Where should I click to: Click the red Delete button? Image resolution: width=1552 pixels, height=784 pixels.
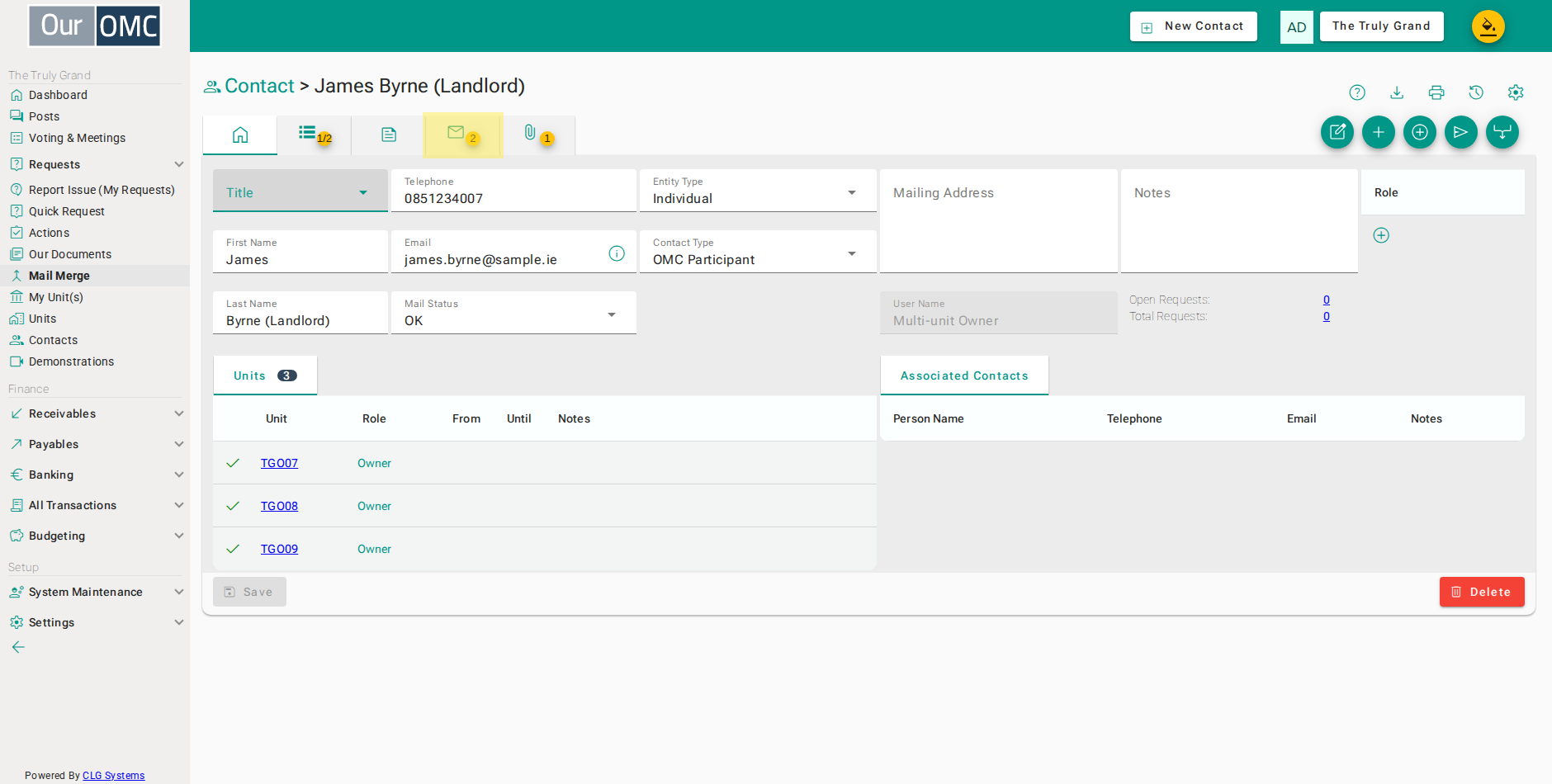1482,592
